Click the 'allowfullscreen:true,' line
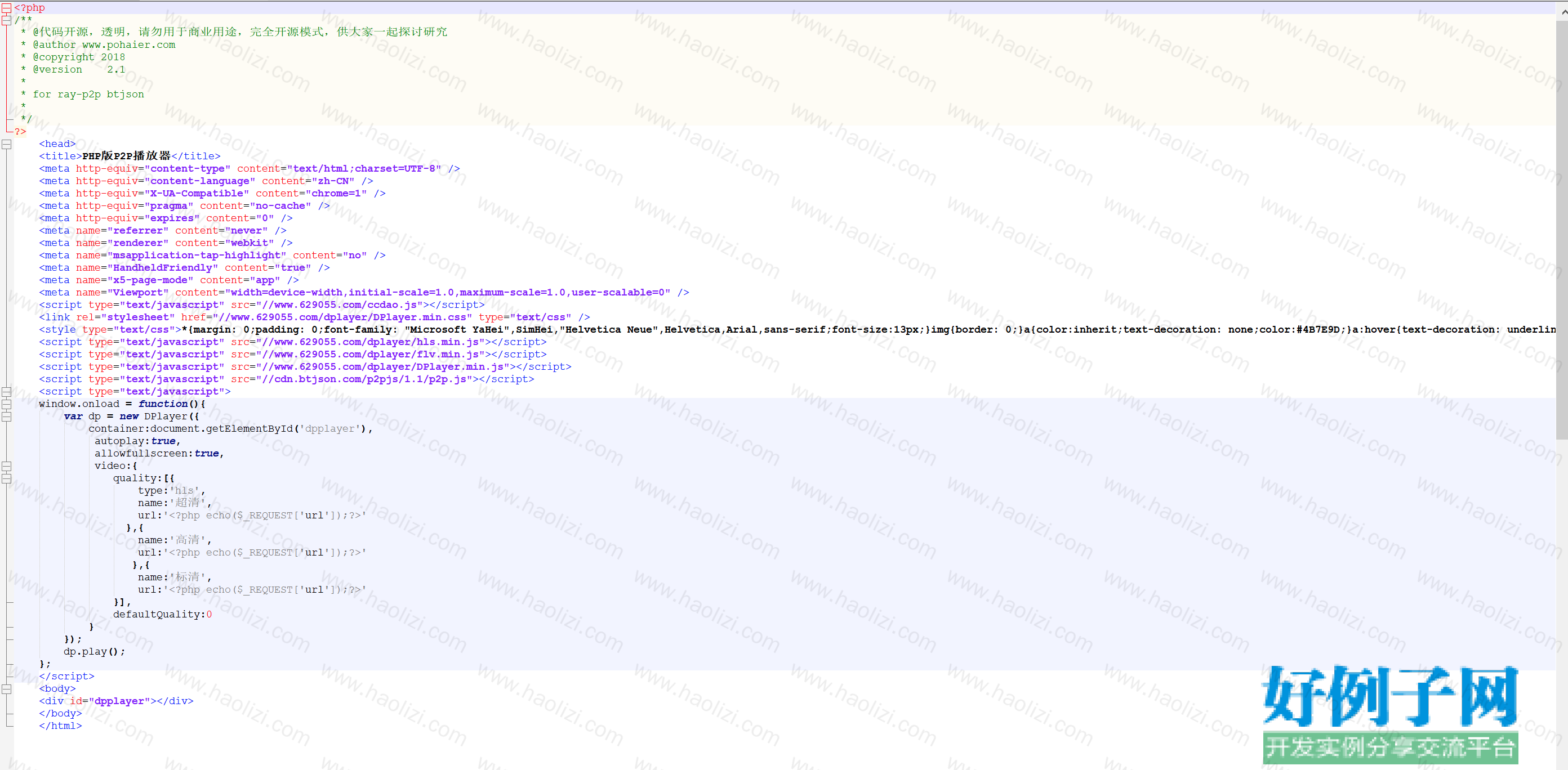Screen dimensions: 1568x770 tap(159, 454)
